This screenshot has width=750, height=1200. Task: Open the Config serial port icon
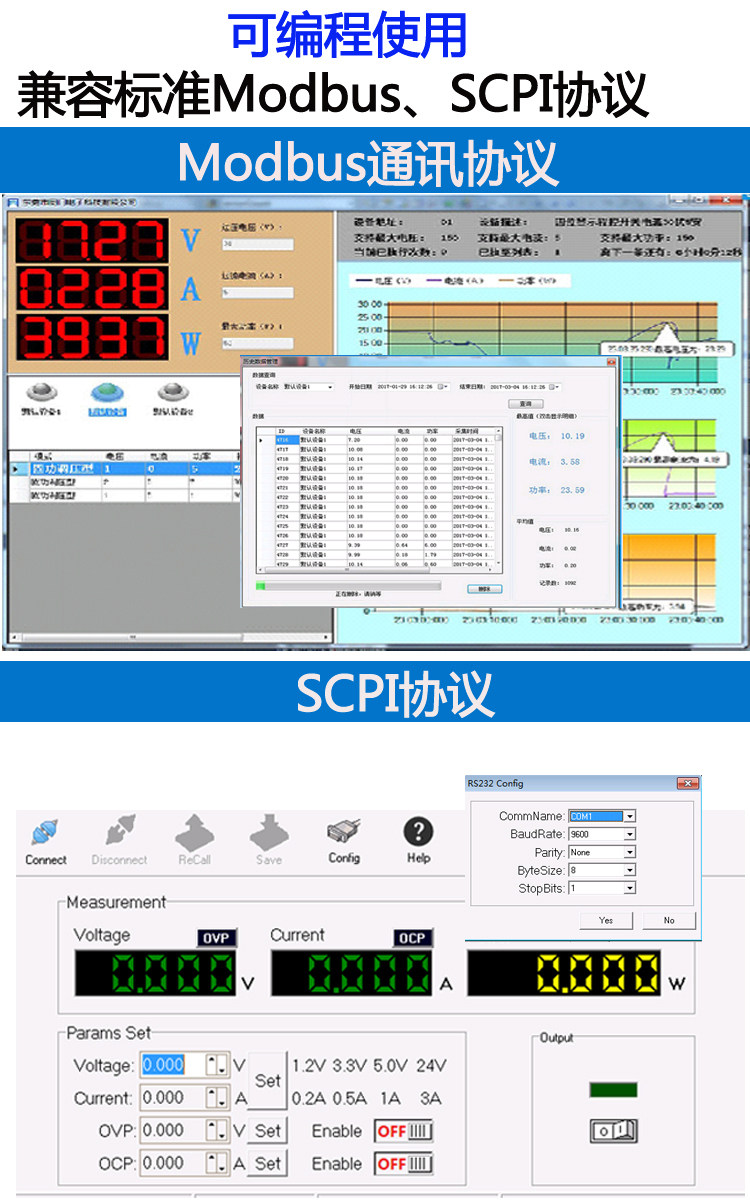[x=344, y=832]
